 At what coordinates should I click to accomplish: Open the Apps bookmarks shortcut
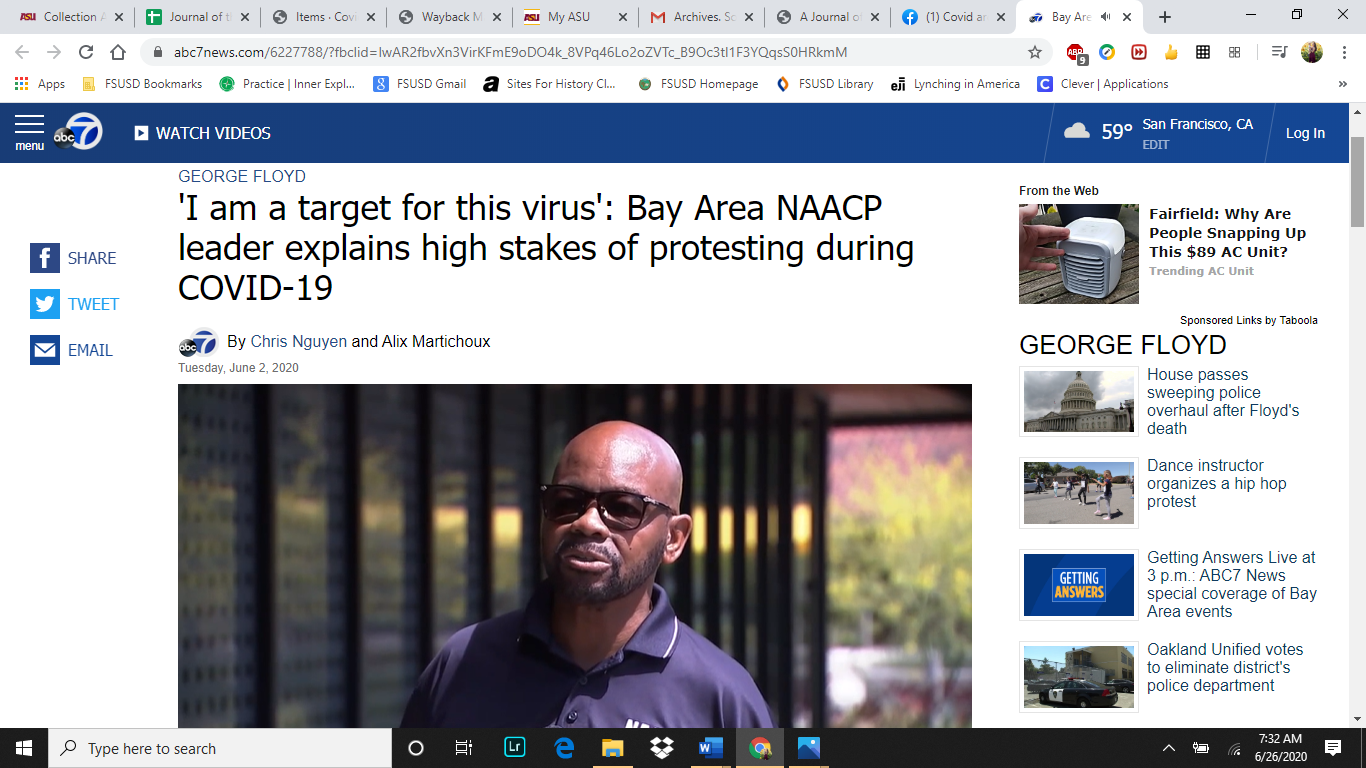(40, 84)
